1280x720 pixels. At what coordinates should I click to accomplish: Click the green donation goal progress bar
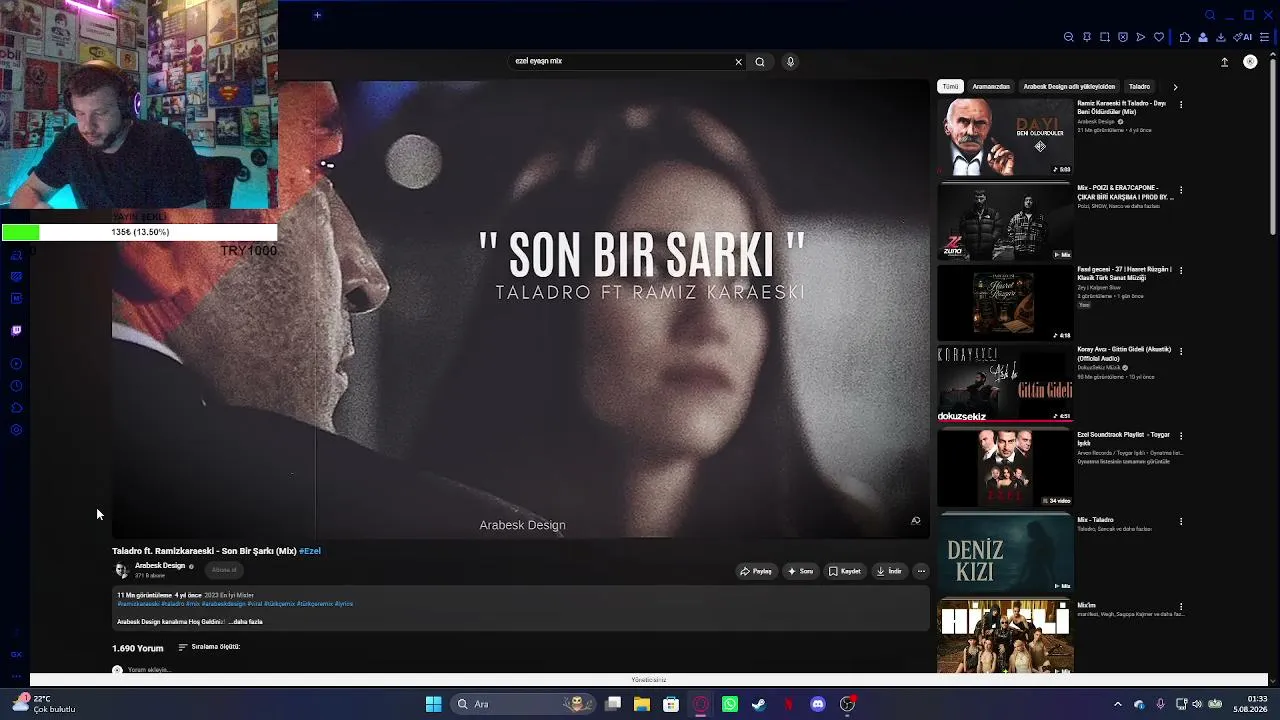[x=139, y=232]
